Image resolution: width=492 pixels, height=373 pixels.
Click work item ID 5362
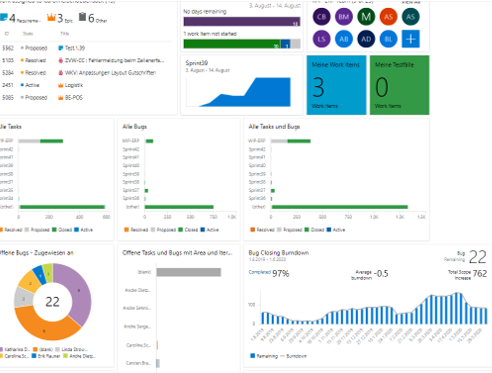pyautogui.click(x=8, y=48)
